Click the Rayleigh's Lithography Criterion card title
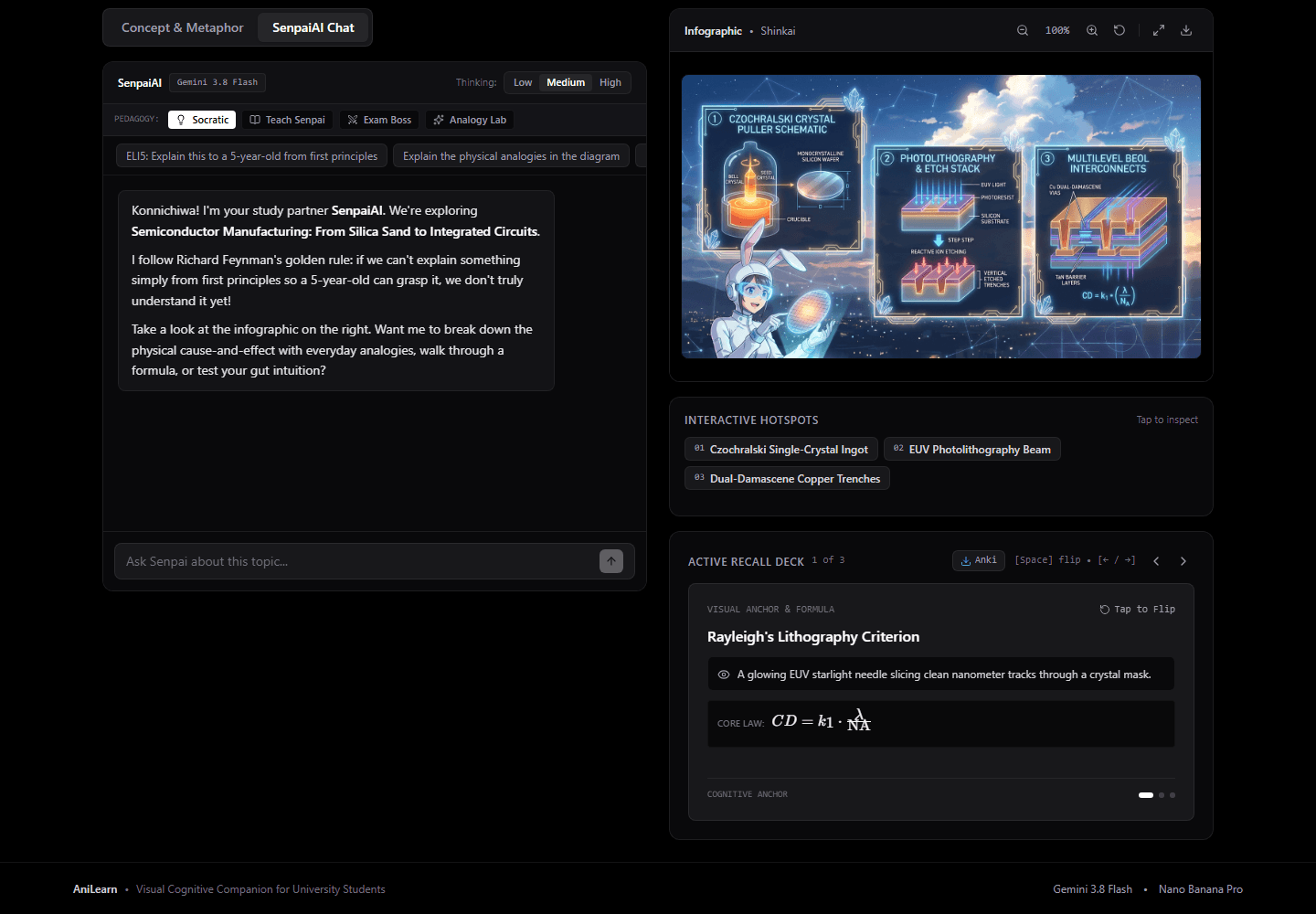The height and width of the screenshot is (914, 1316). [813, 637]
